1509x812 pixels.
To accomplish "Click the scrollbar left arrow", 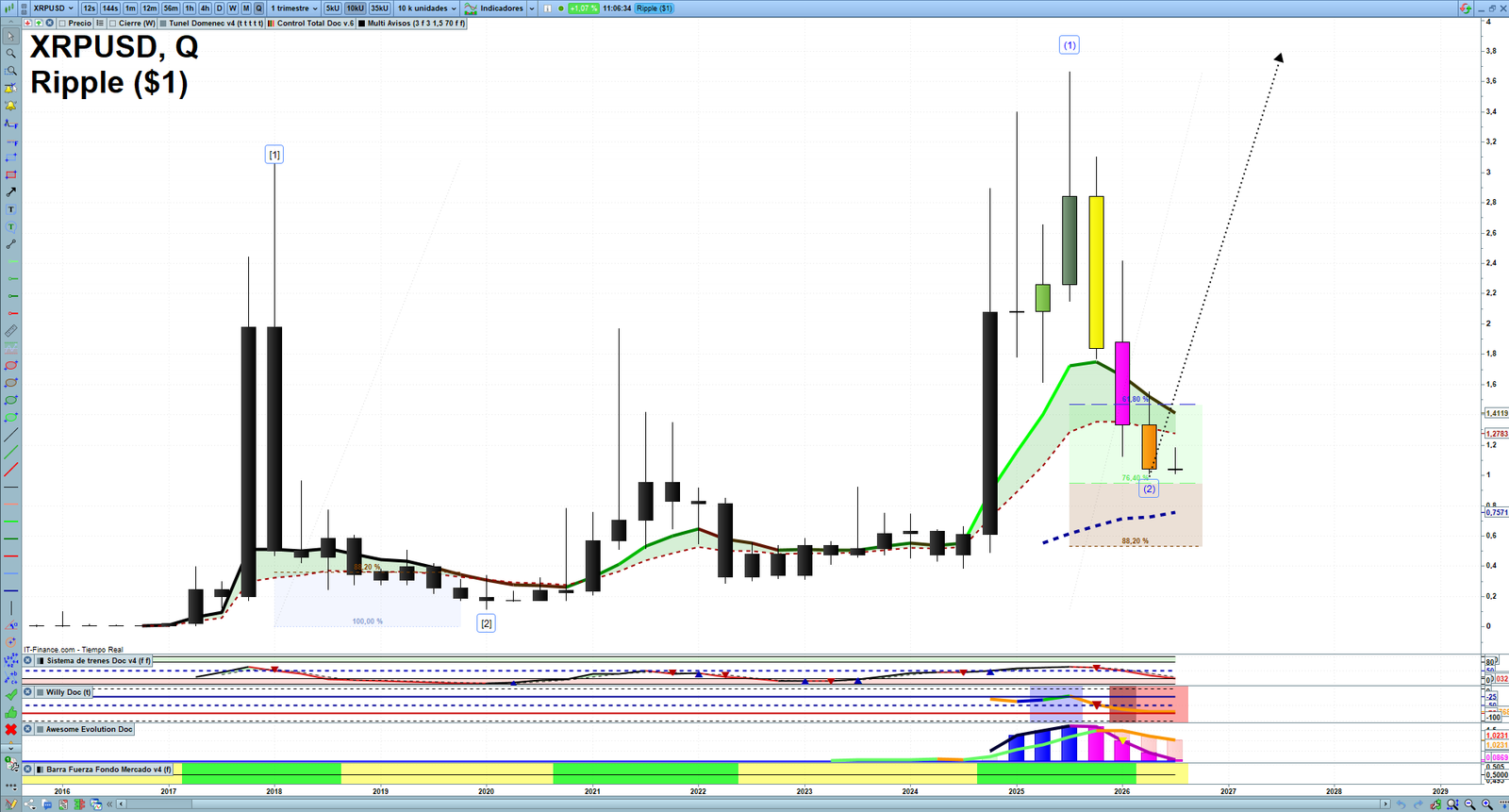I will [121, 804].
